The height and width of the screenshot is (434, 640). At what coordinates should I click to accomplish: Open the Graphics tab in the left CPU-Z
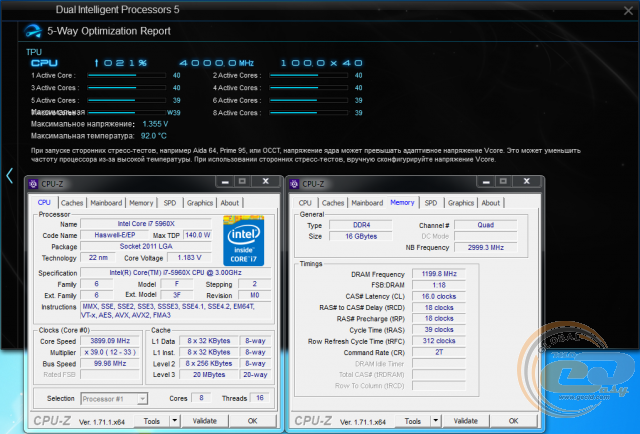[x=200, y=203]
